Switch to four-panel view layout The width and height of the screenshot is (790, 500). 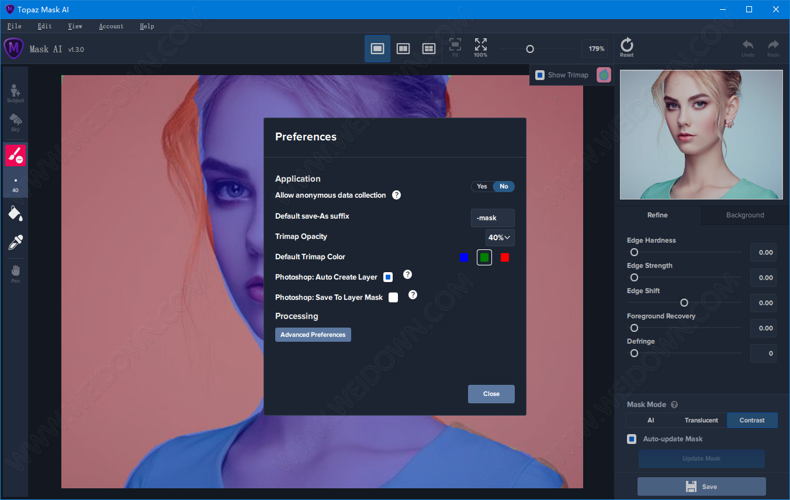[x=429, y=48]
